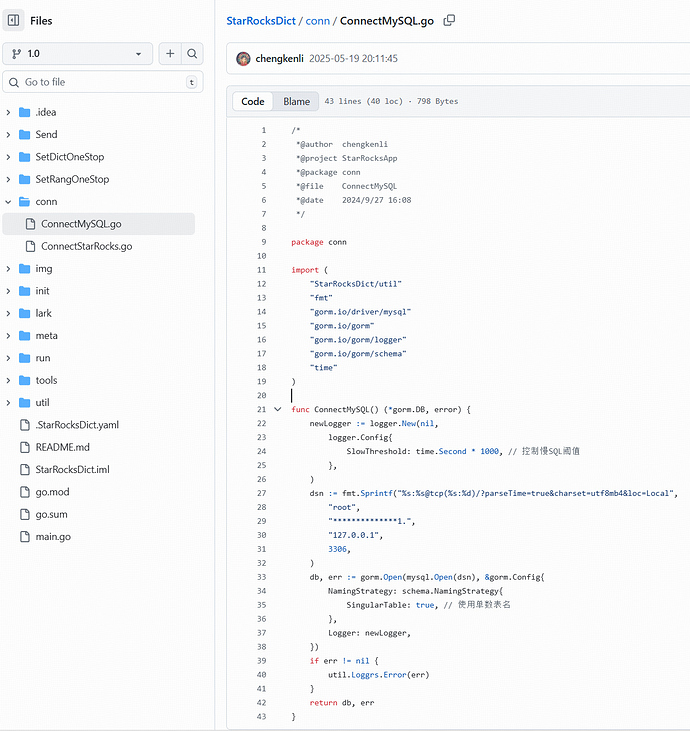Open the conn breadcrumb link

317,20
